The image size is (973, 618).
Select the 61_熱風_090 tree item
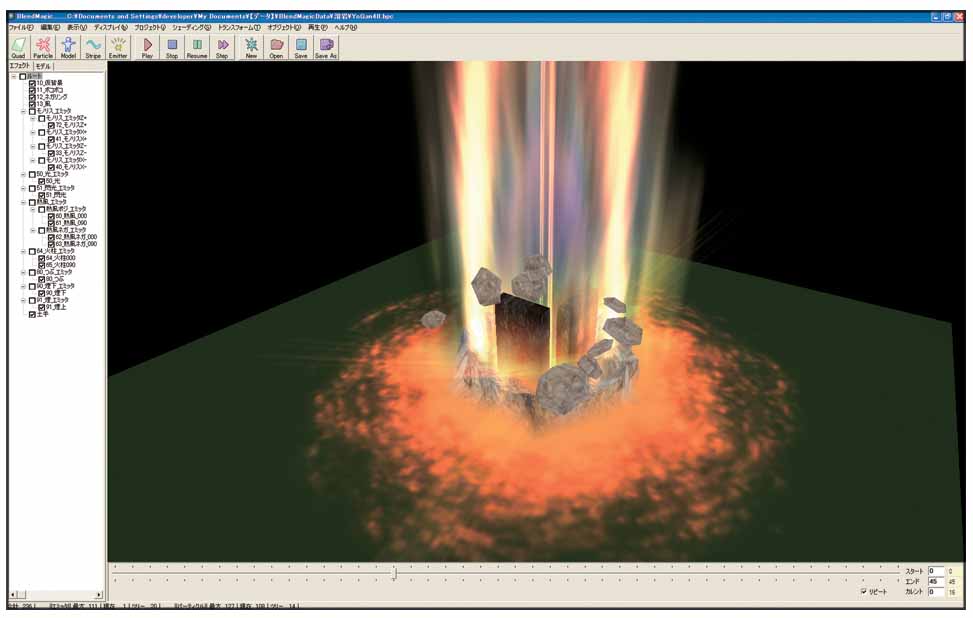click(x=71, y=223)
